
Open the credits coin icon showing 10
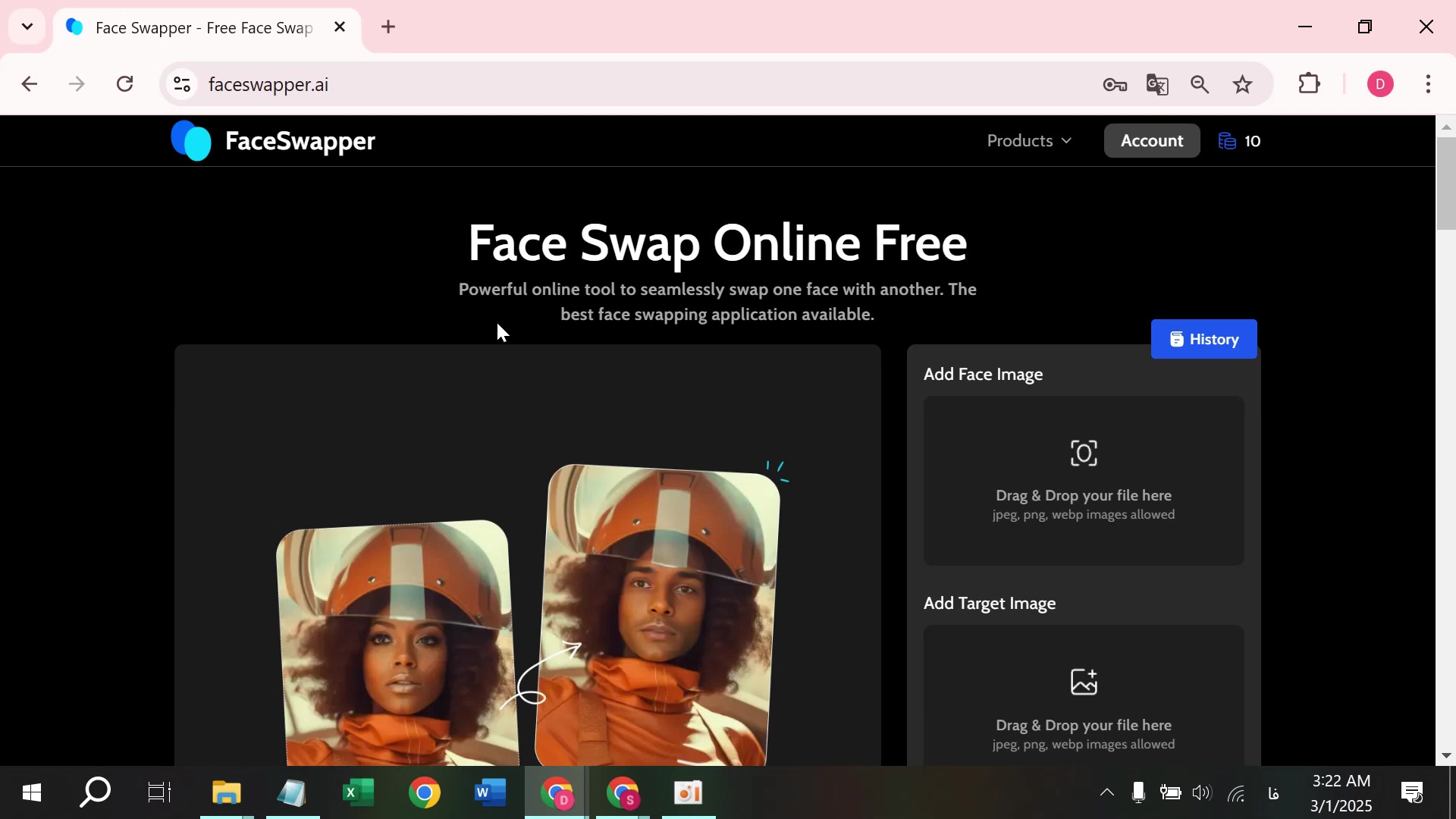click(1226, 141)
